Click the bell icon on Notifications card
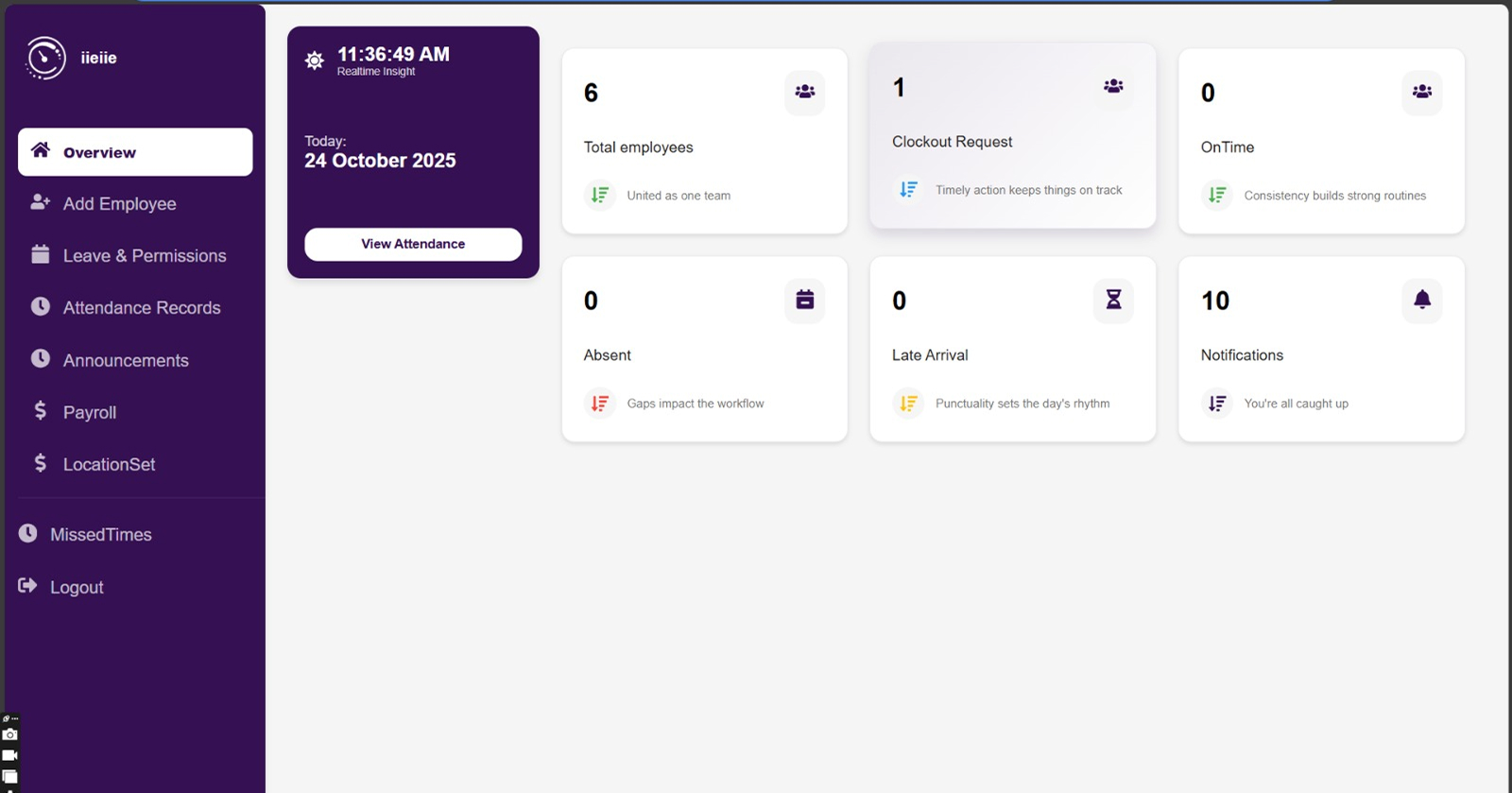The width and height of the screenshot is (1512, 793). tap(1422, 301)
